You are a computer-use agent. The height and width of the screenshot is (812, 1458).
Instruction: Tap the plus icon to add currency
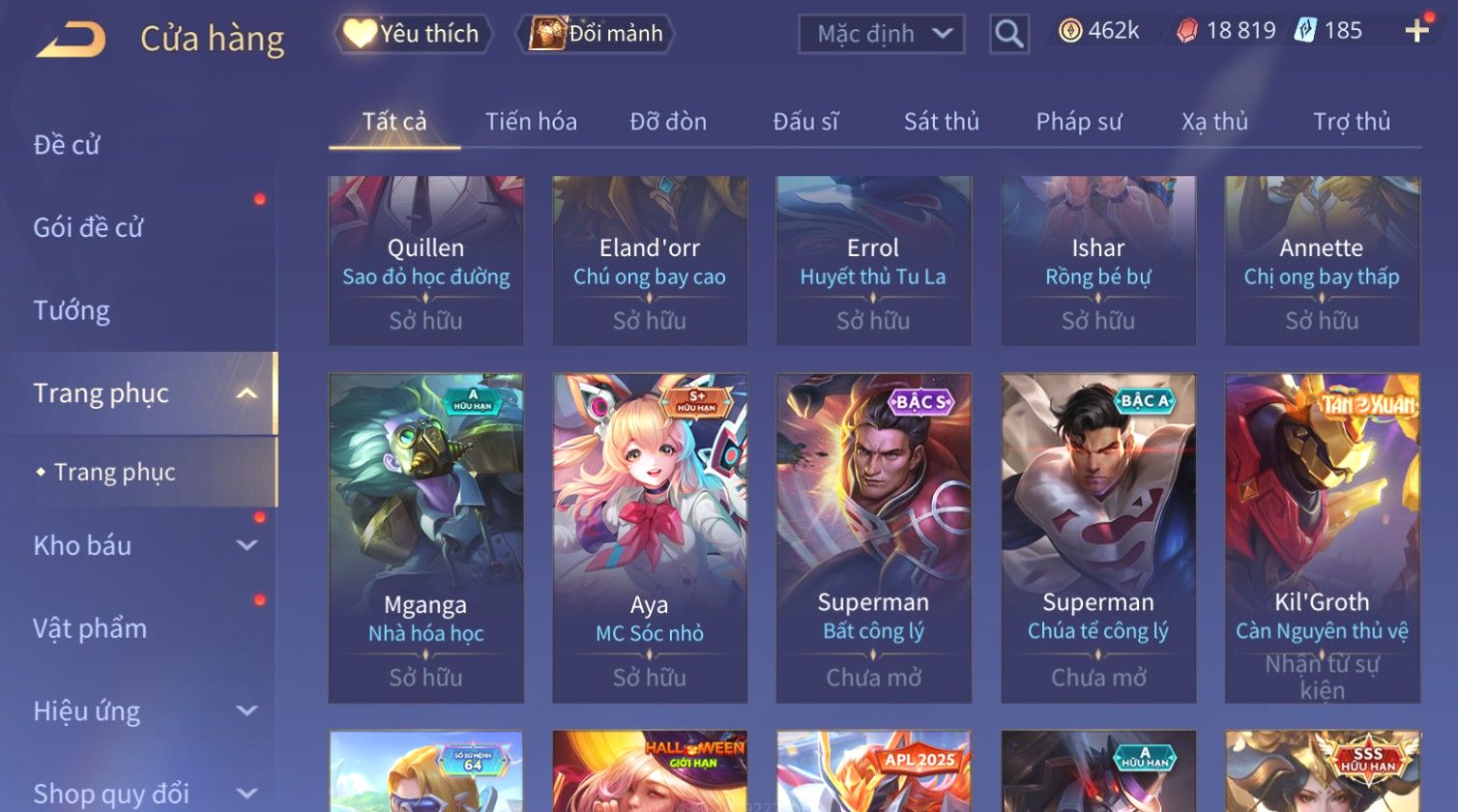[x=1417, y=31]
